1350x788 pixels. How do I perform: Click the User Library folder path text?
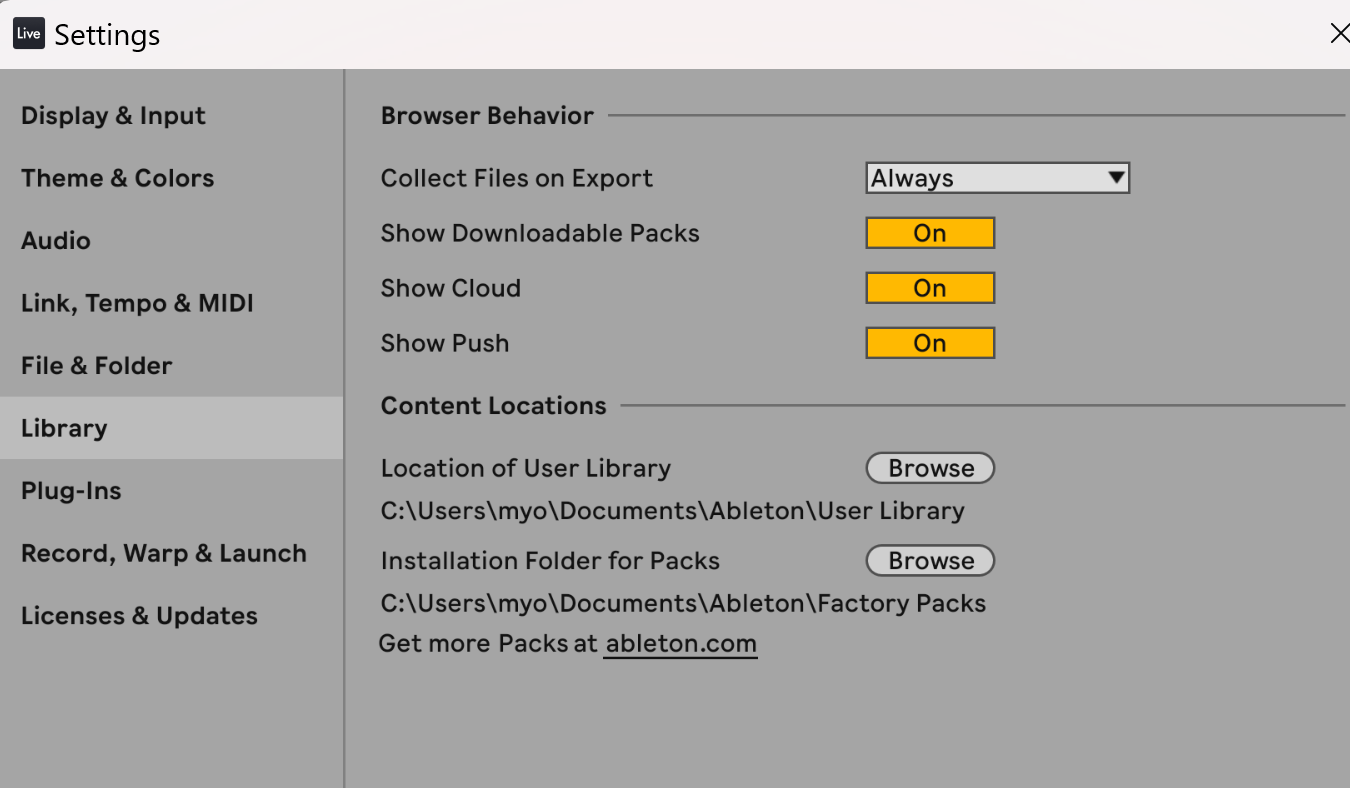click(672, 511)
